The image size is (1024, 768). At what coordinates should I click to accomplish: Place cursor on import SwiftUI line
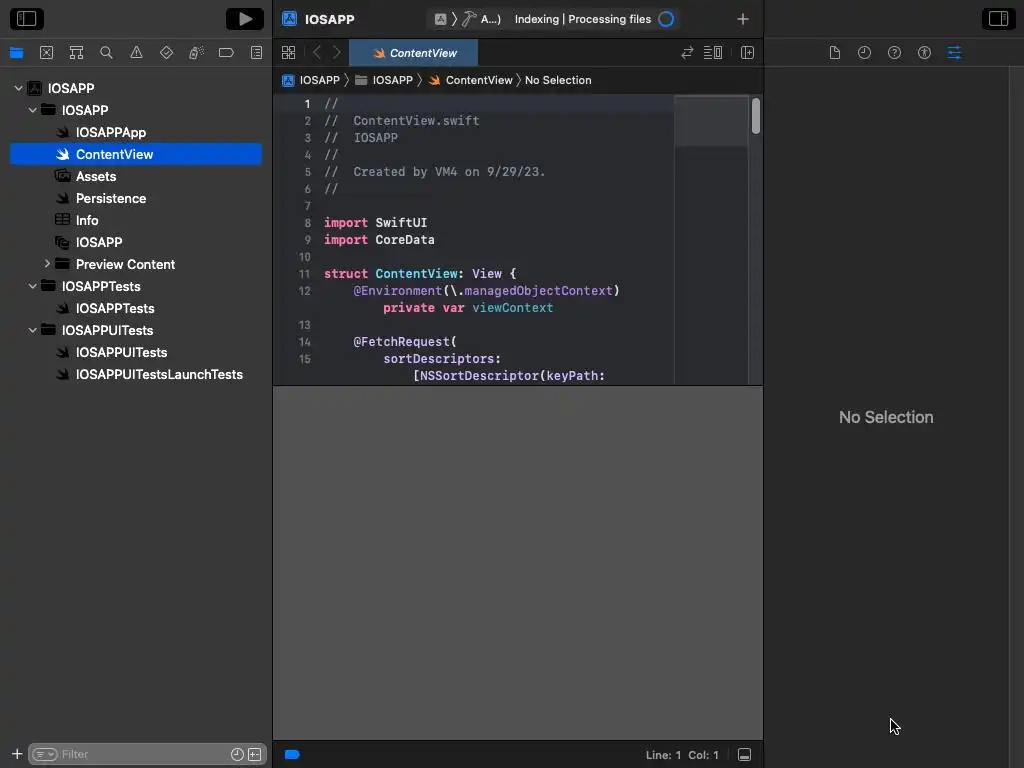375,223
